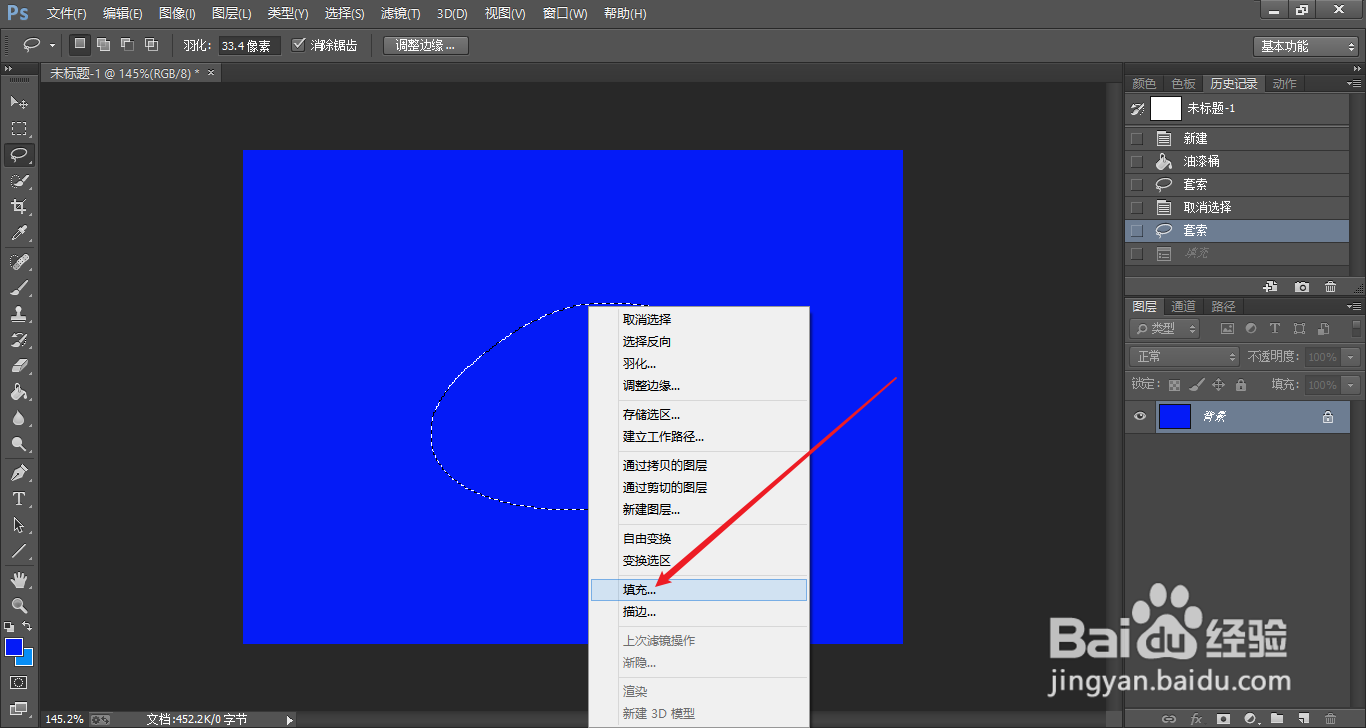Select the Horizontal Type tool
This screenshot has height=728, width=1366.
[x=20, y=498]
